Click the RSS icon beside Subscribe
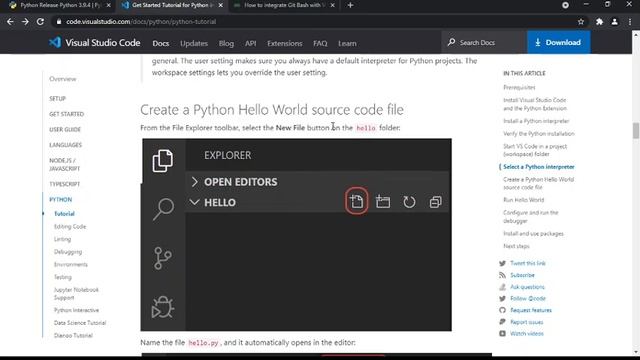The width and height of the screenshot is (640, 360). click(x=502, y=275)
